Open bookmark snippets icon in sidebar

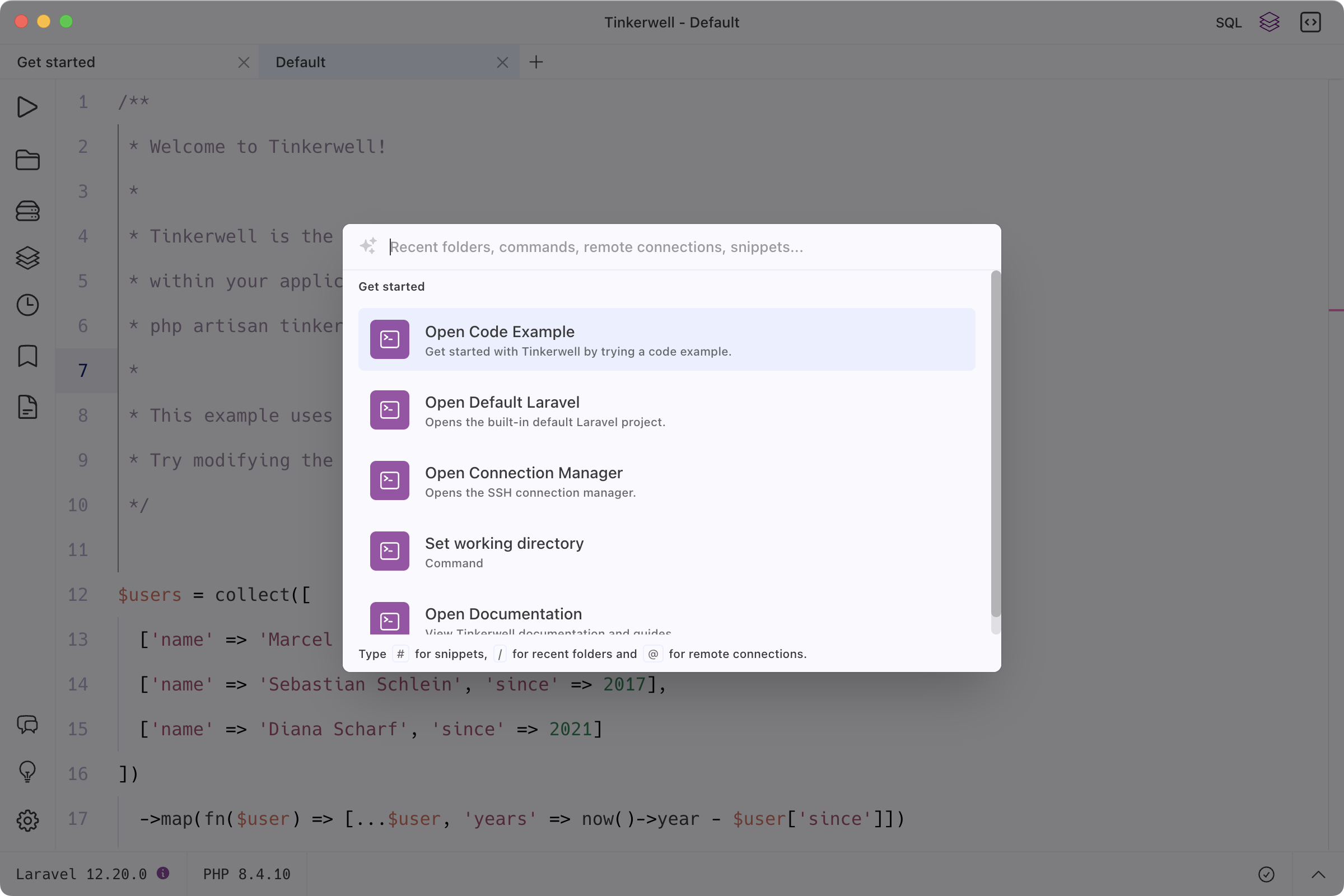click(27, 356)
